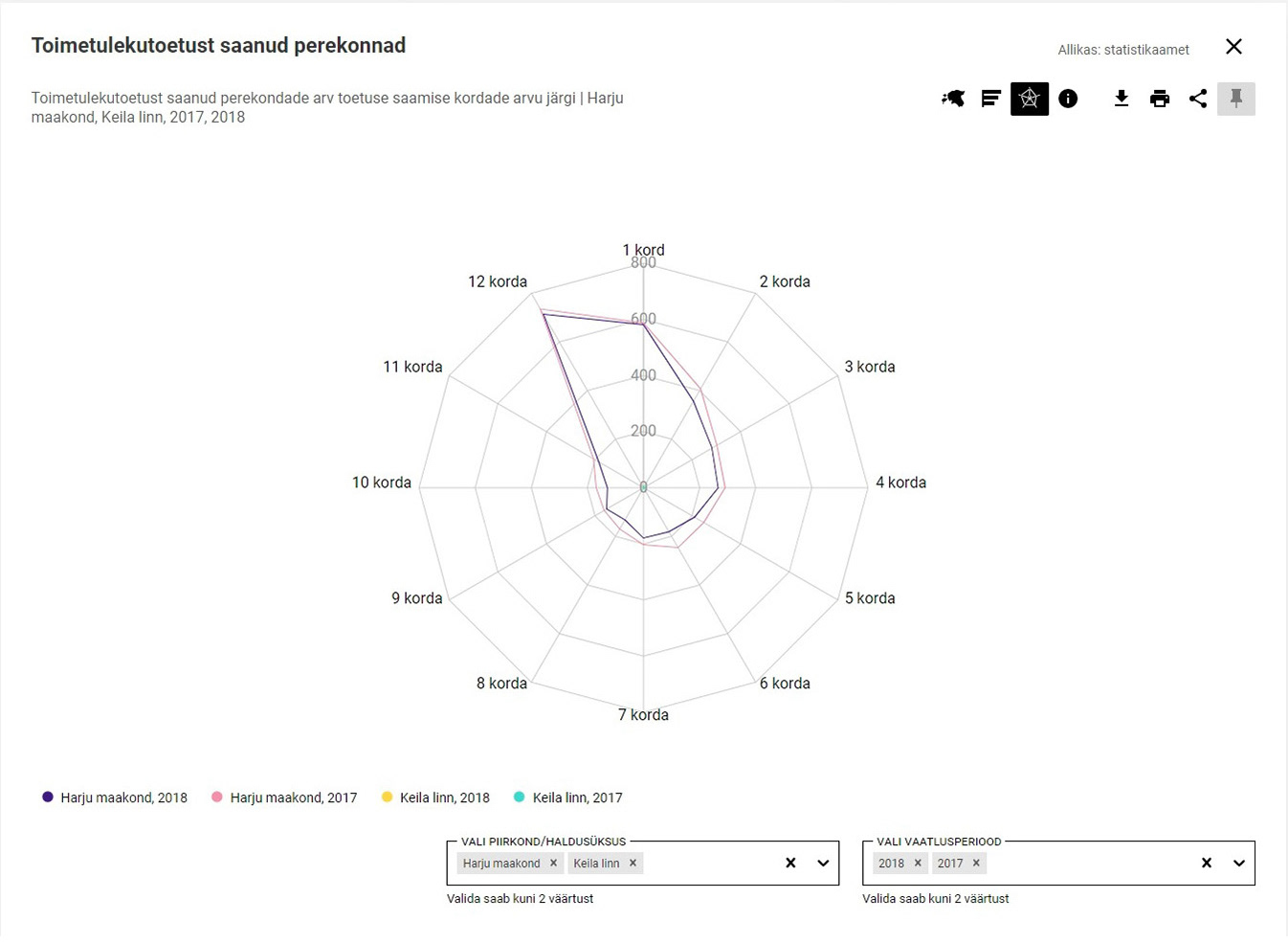The width and height of the screenshot is (1288, 943).
Task: Remove the Harju maakond chip
Action: pos(553,864)
